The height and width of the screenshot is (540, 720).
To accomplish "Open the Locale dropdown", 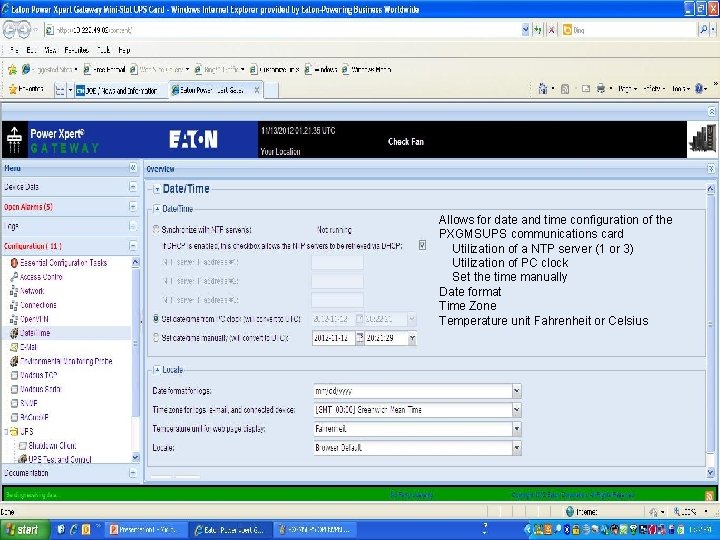I will pyautogui.click(x=517, y=447).
